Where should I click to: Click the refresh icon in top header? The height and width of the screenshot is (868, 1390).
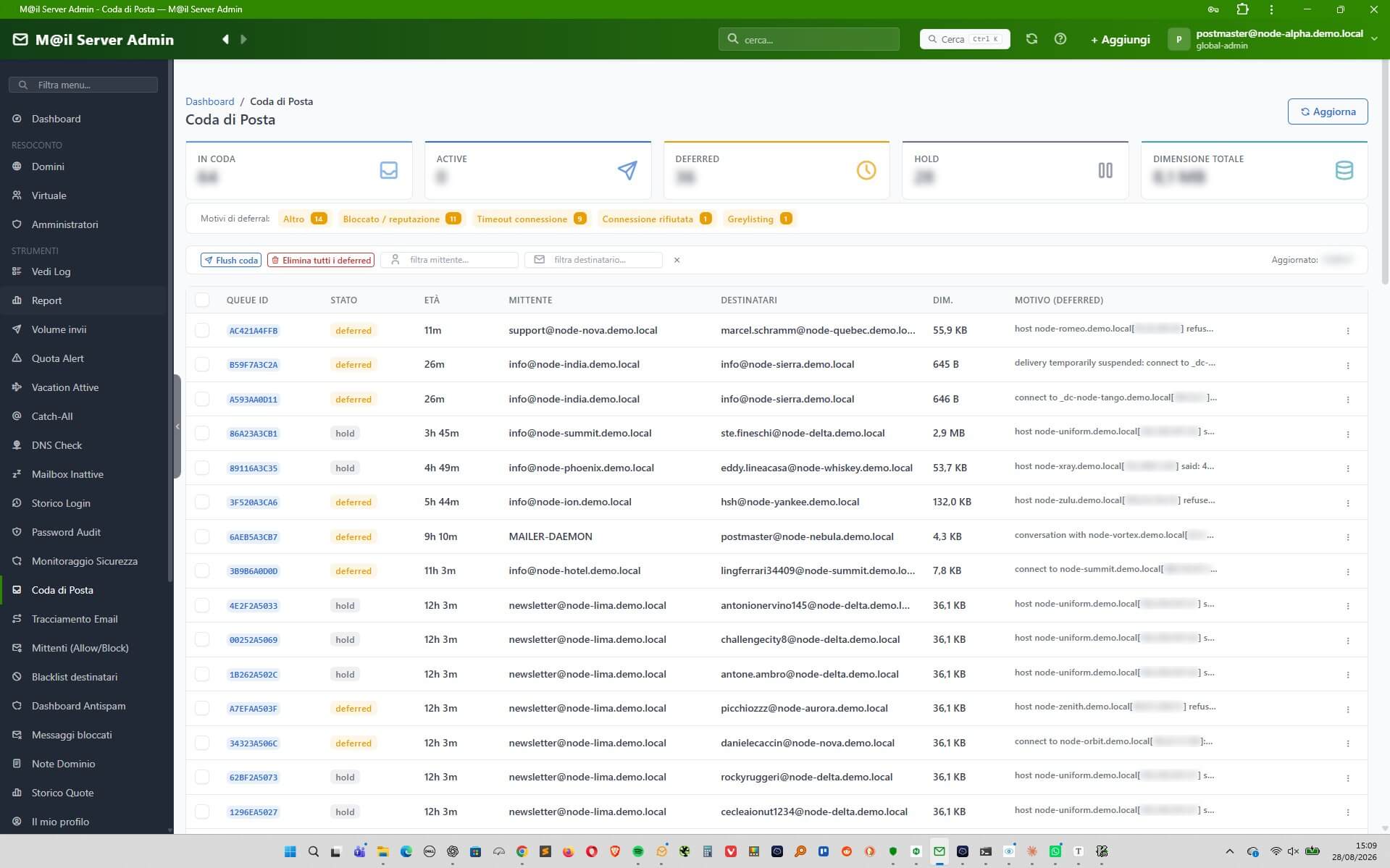[1031, 39]
